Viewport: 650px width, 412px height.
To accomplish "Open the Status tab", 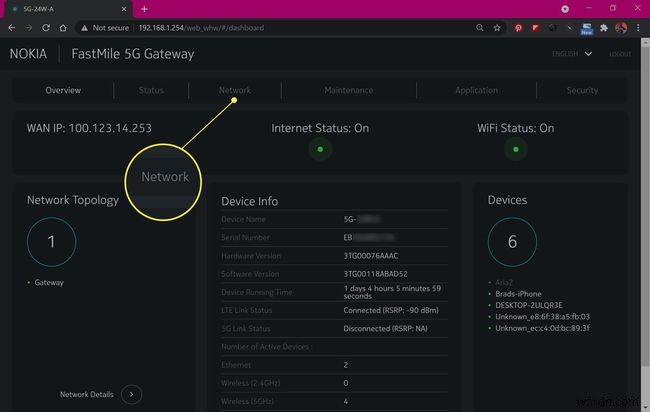I will click(x=151, y=90).
